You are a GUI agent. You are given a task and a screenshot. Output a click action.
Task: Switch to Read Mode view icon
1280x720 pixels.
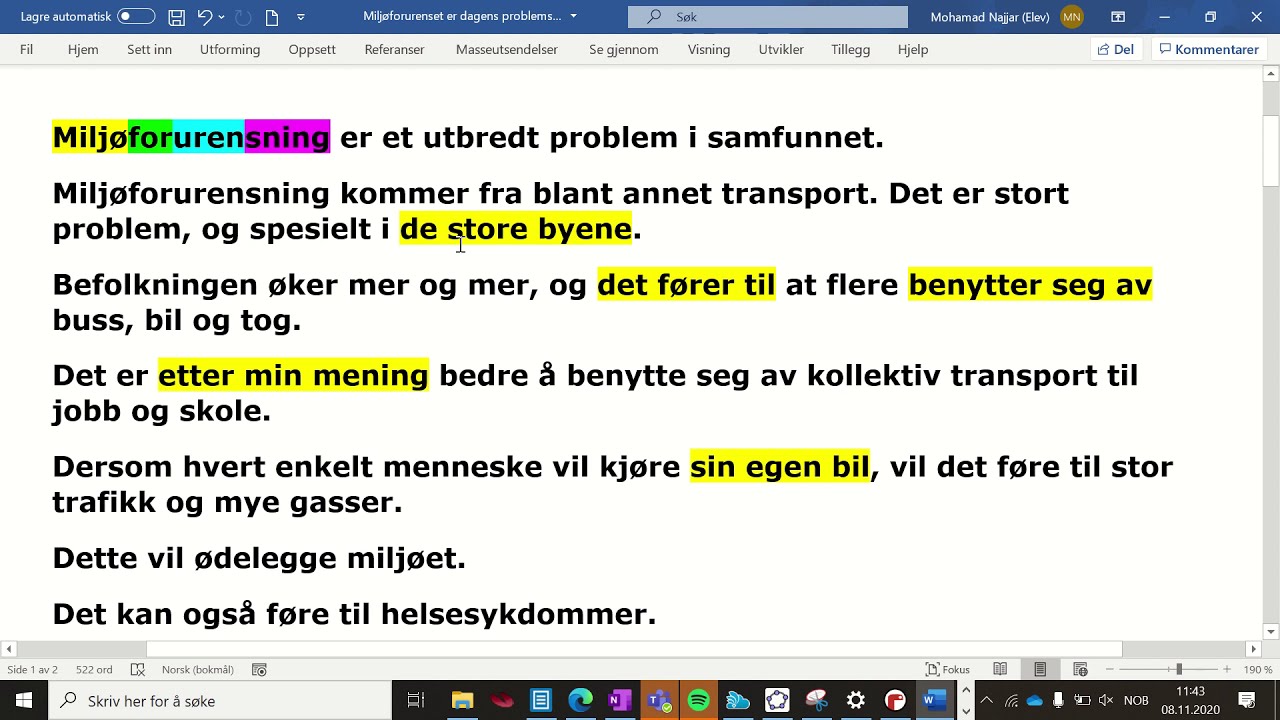1000,670
